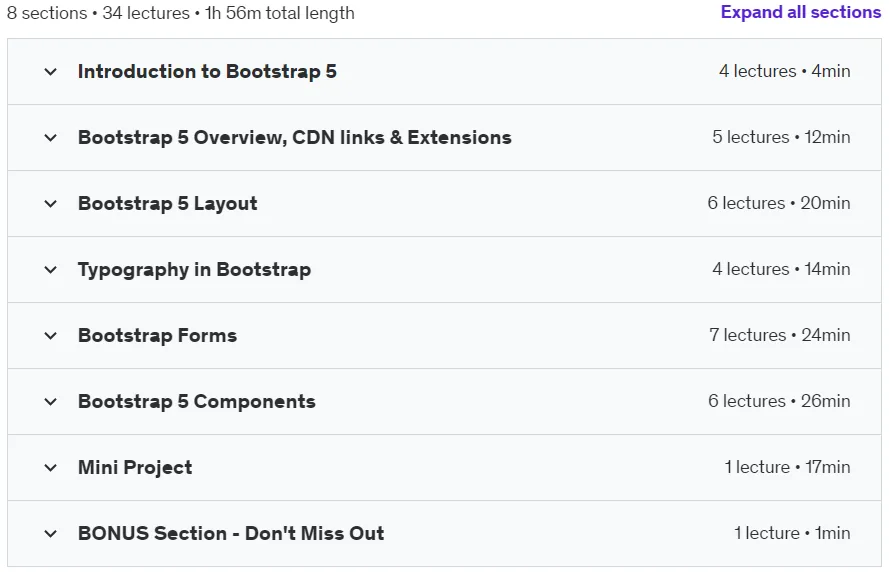This screenshot has height=572, width=889.
Task: Click the Bootstrap Forms section title
Action: point(158,335)
